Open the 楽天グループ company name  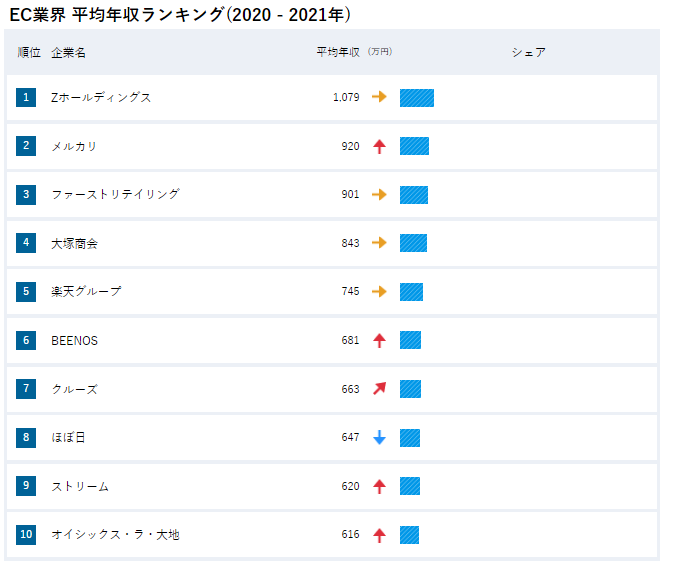pos(86,291)
